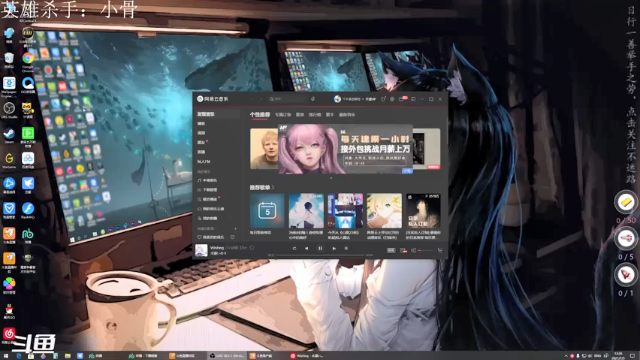Click the Windows Start button
The image size is (640, 360).
pos(6,356)
